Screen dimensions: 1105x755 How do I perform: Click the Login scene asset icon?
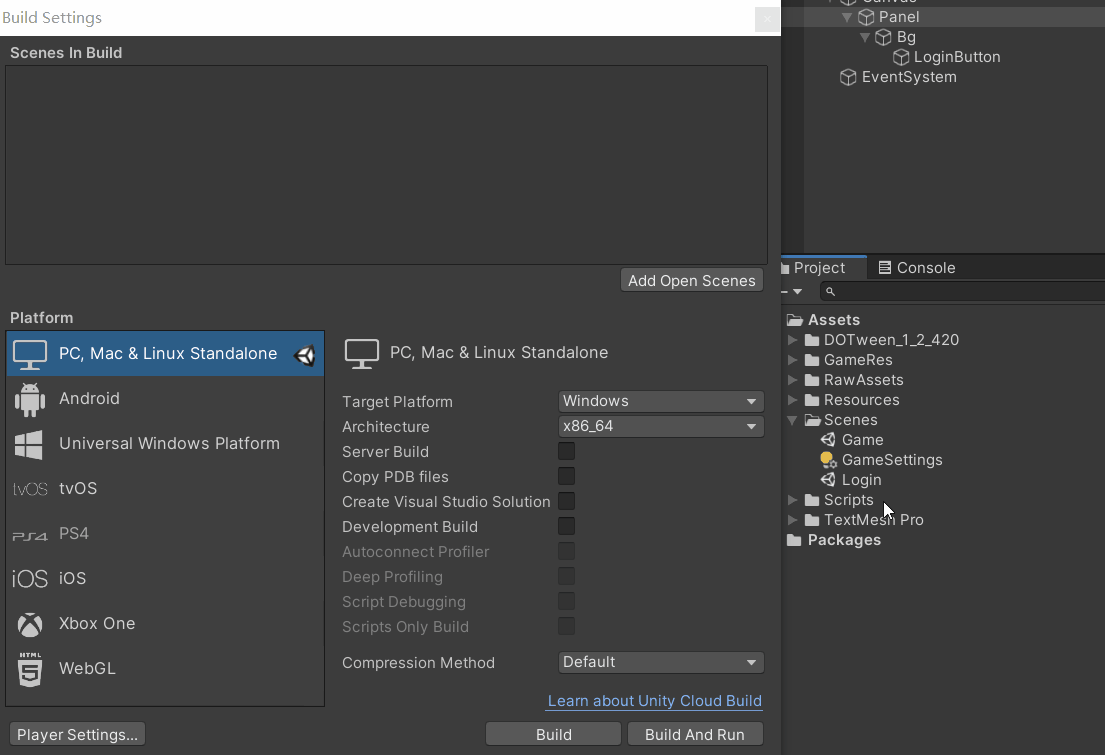[828, 480]
